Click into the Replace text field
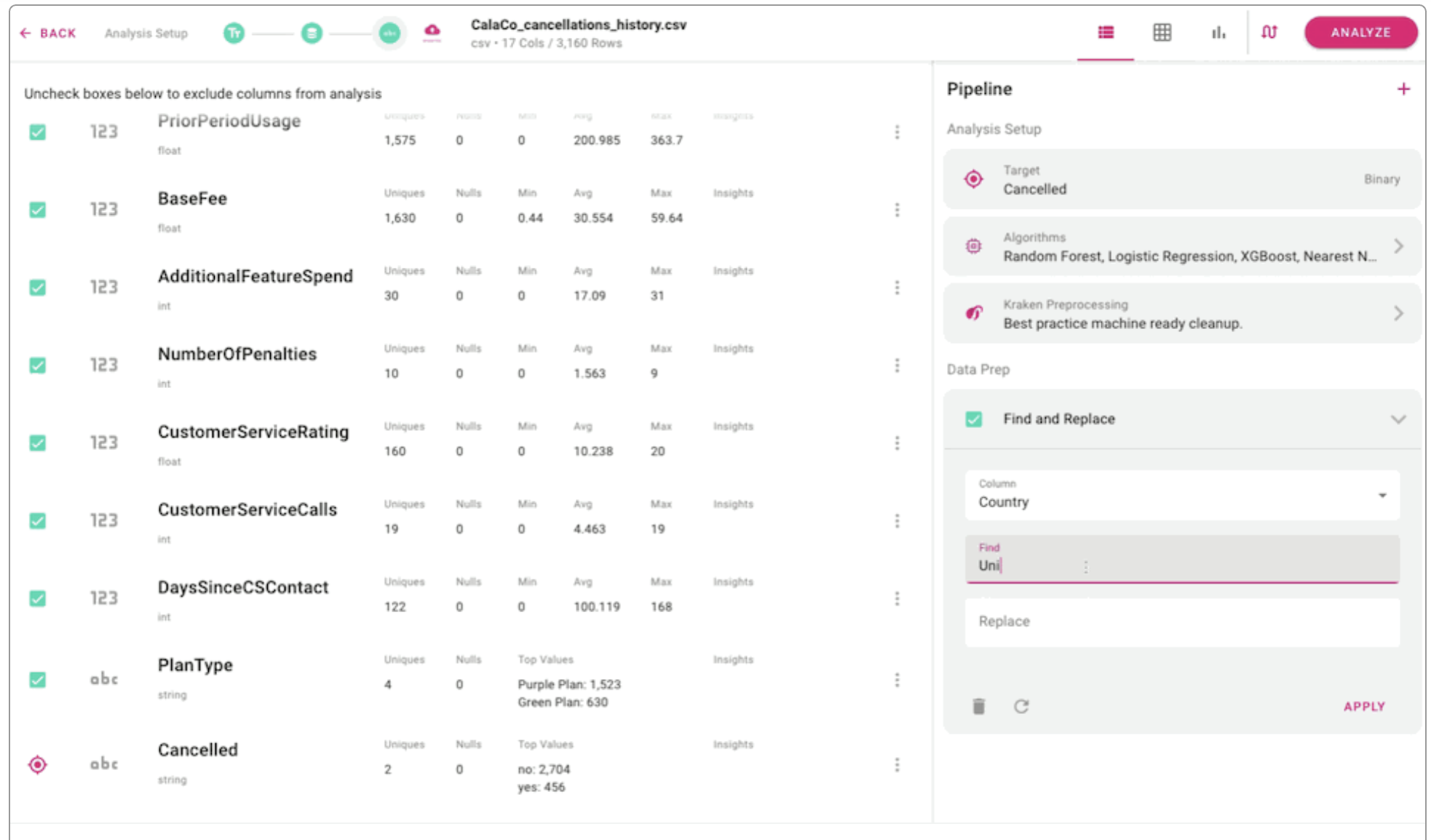 tap(1181, 622)
